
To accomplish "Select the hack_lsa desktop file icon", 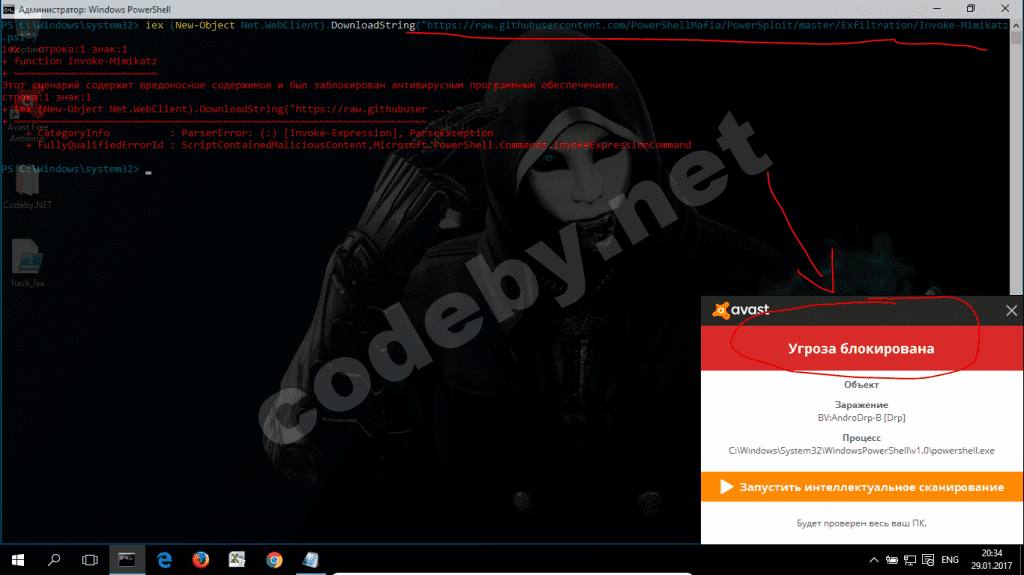I will pyautogui.click(x=27, y=263).
